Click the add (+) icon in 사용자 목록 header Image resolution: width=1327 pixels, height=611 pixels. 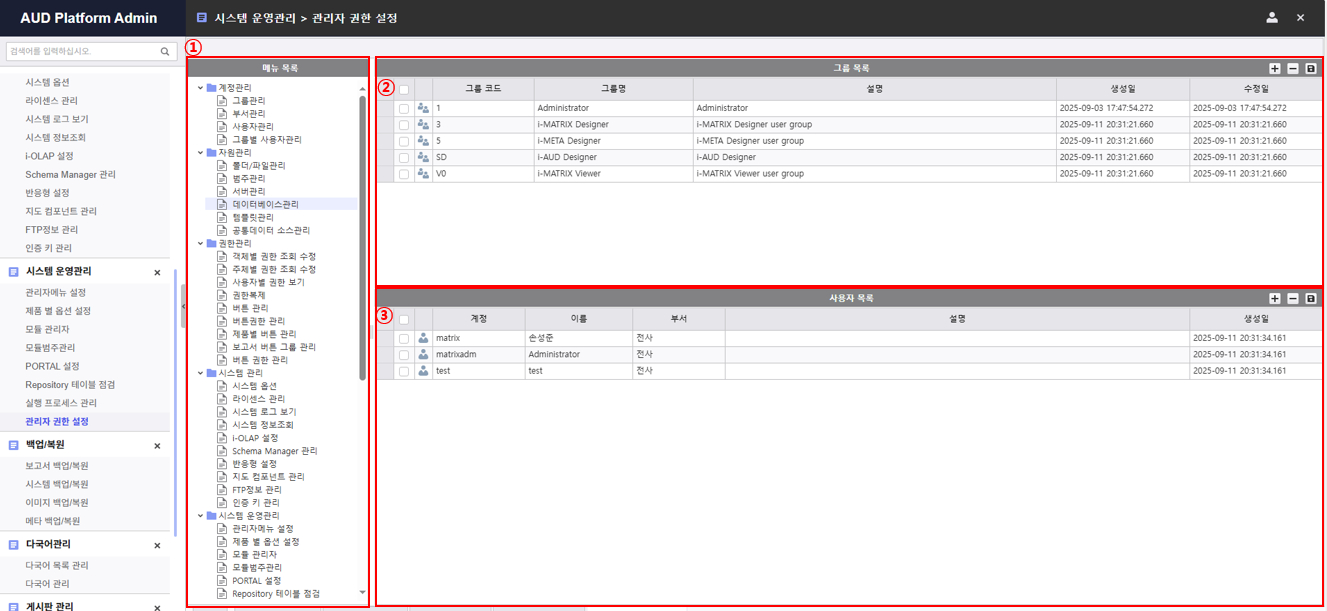point(1274,299)
